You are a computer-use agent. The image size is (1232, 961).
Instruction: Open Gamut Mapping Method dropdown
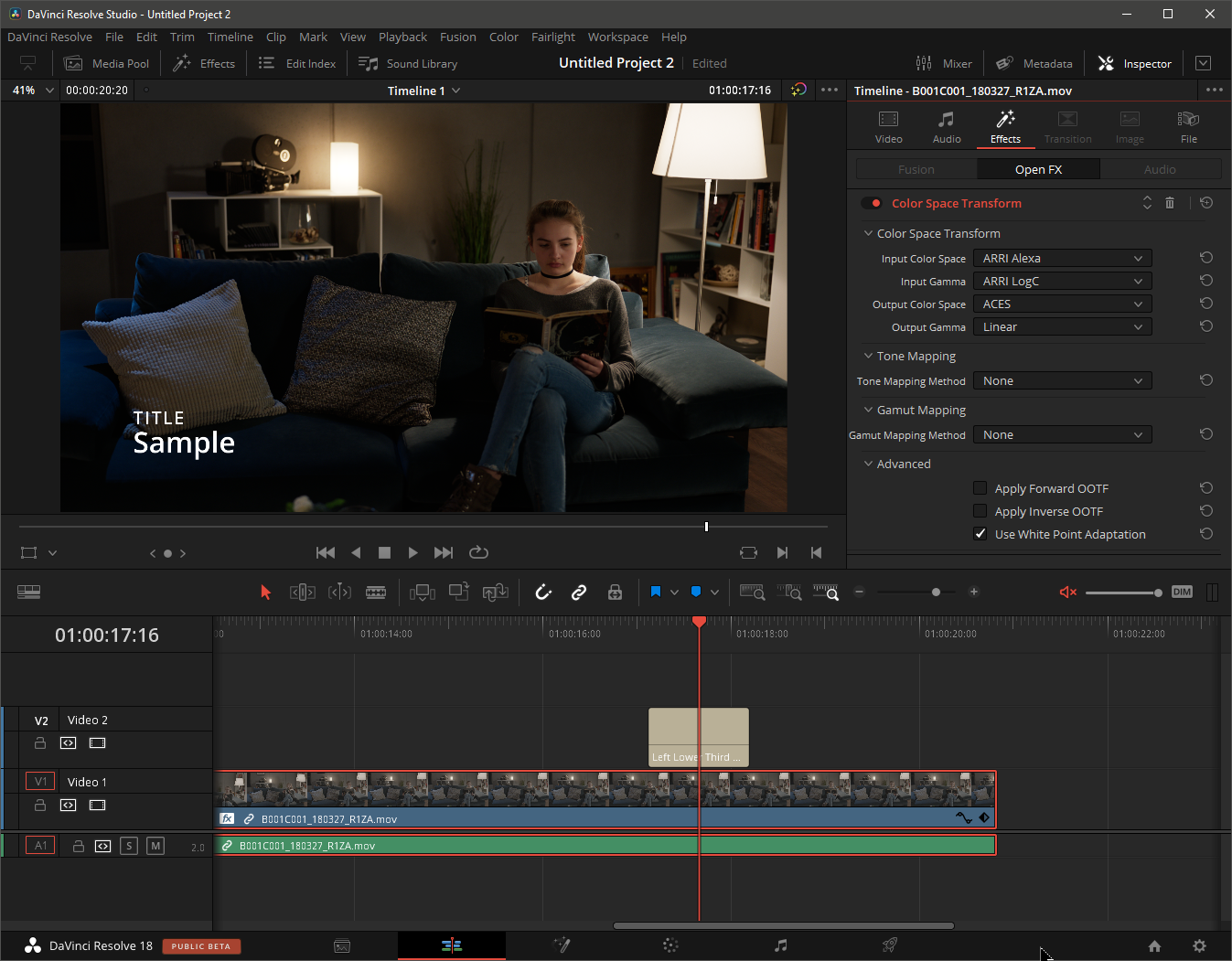1062,434
